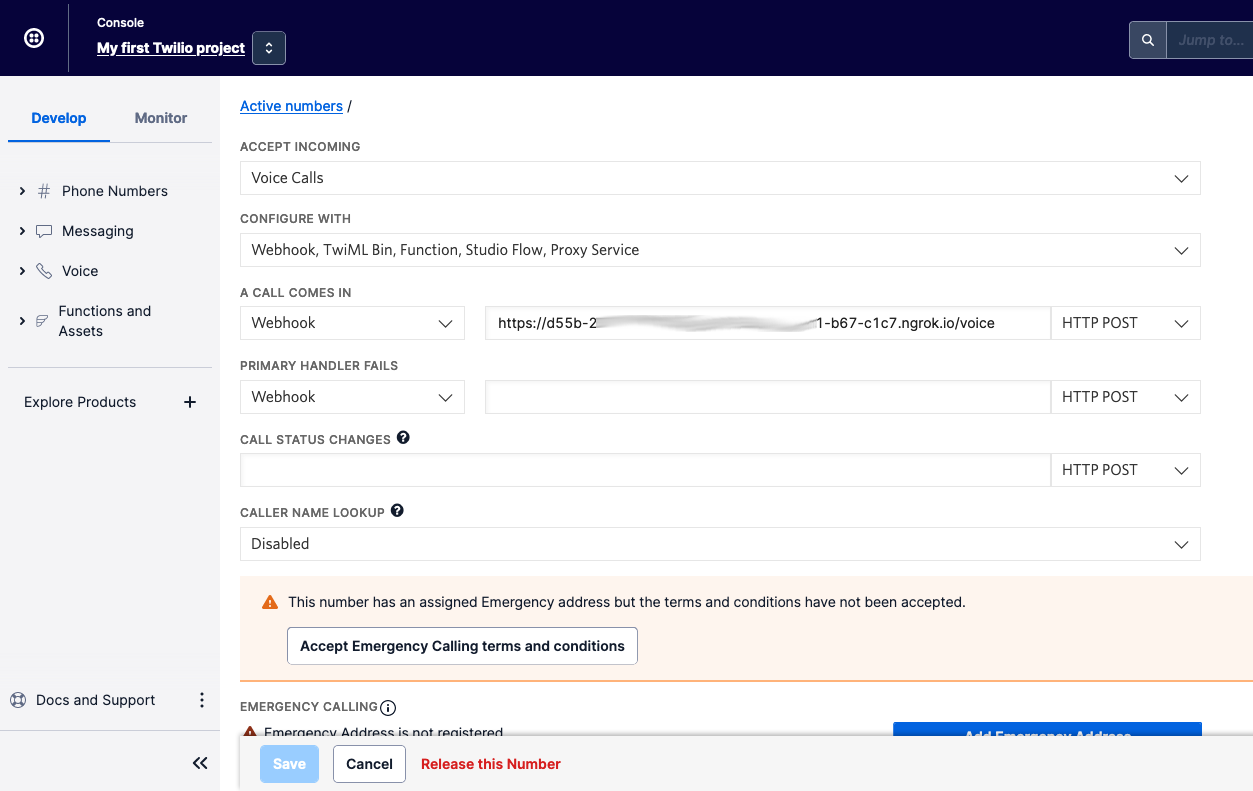This screenshot has height=791, width=1253.
Task: Open Functions and Assets menu item
Action: pos(105,321)
